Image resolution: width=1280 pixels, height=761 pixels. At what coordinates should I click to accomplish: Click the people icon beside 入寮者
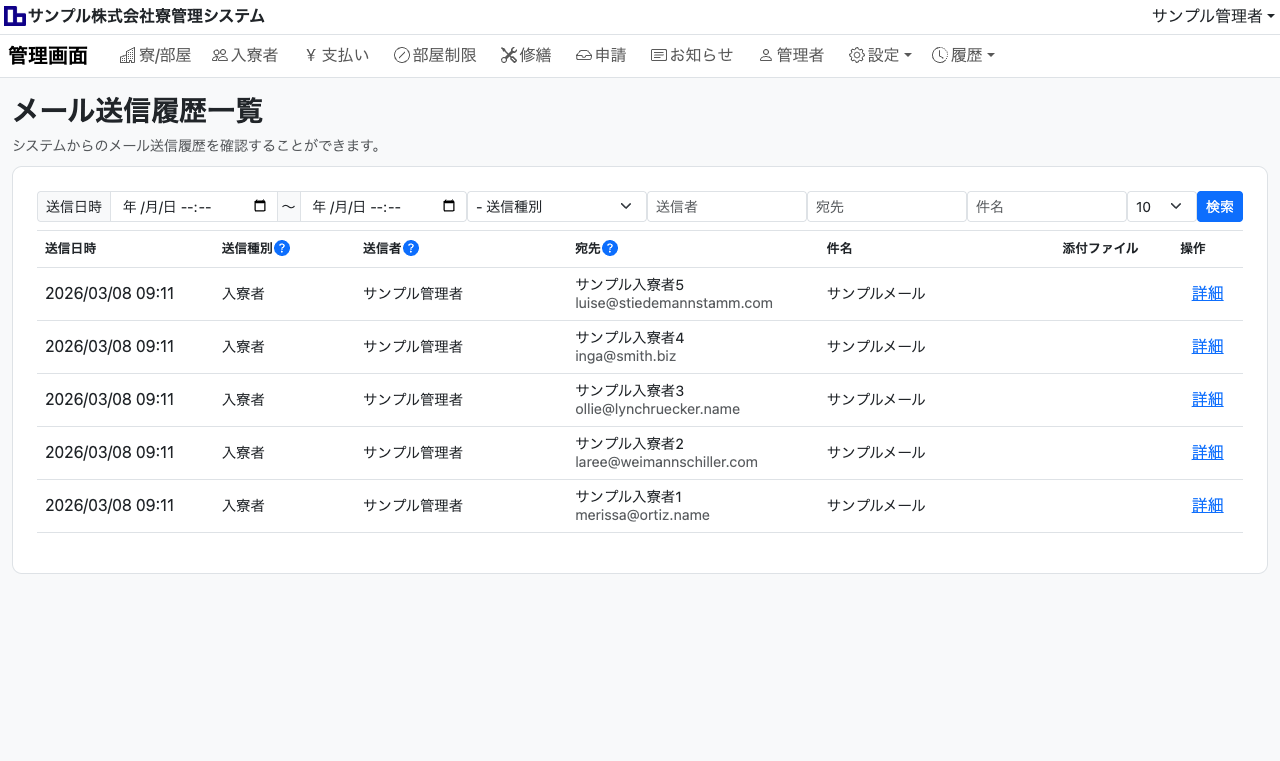click(x=220, y=56)
